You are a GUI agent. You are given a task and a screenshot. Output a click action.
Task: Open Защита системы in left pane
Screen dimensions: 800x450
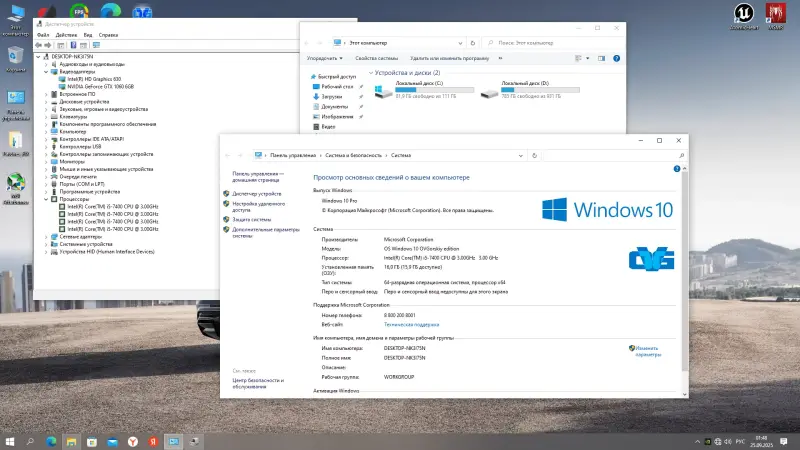point(252,219)
